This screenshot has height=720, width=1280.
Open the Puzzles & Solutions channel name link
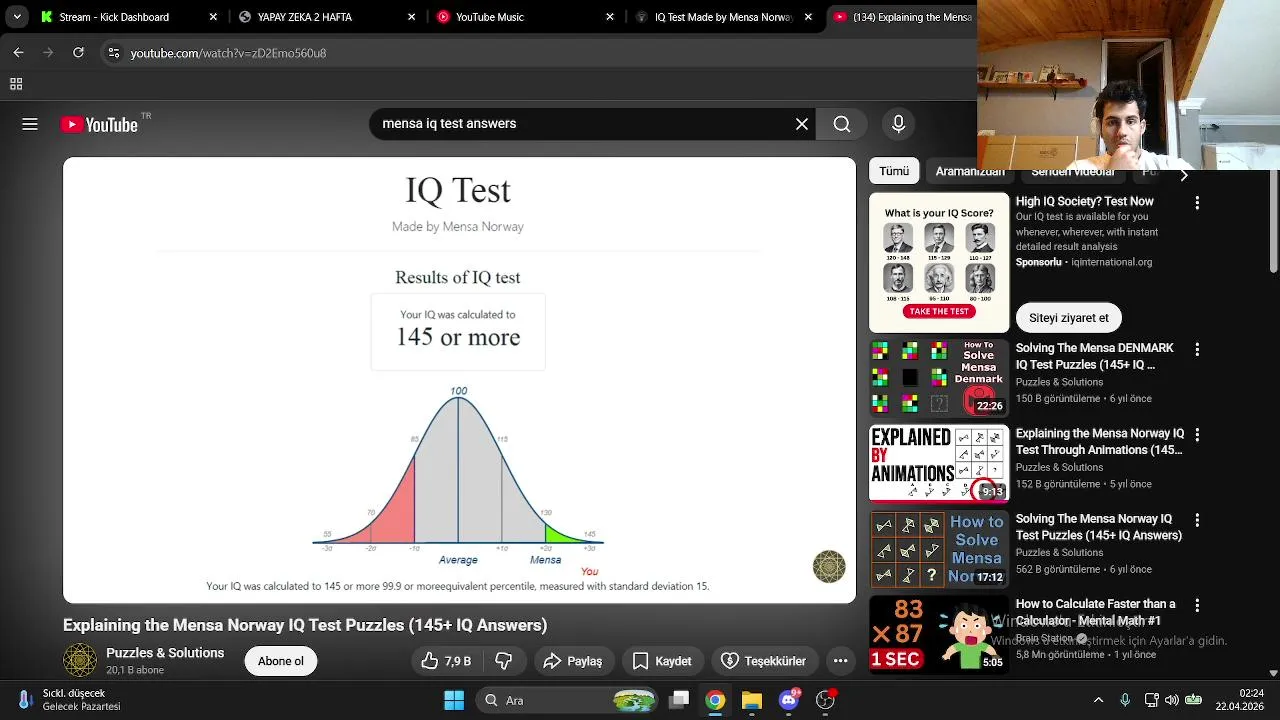pos(165,653)
